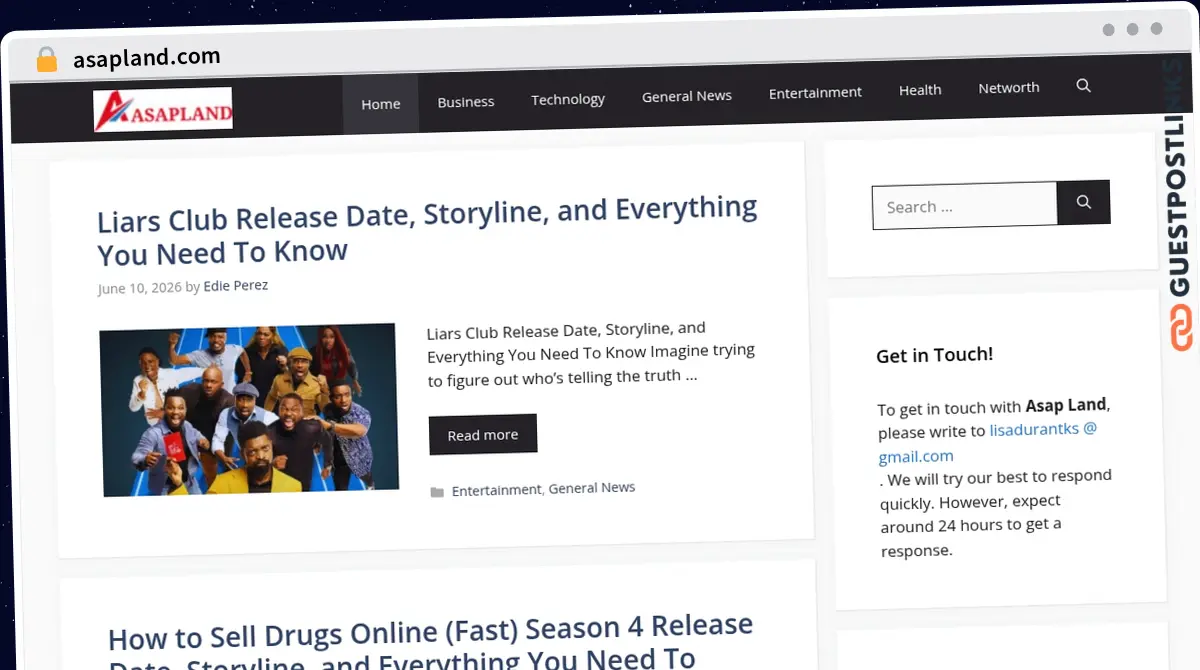Click the Liars Club article excerpt text

(591, 353)
